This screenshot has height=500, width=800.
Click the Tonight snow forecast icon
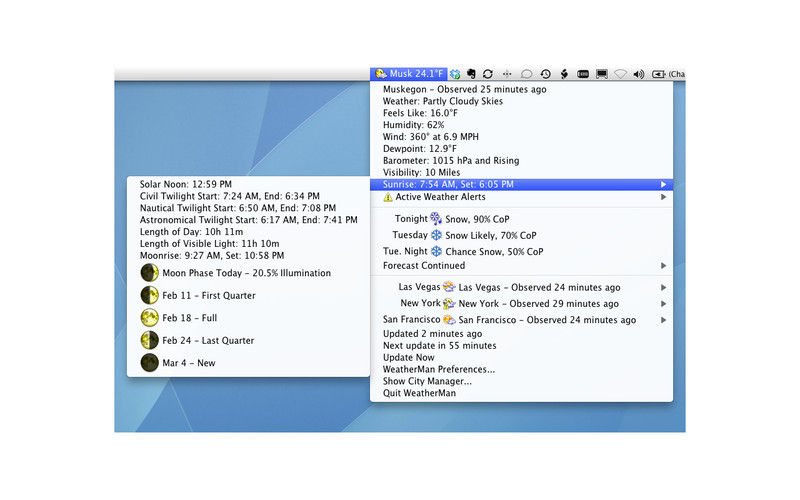tap(436, 219)
